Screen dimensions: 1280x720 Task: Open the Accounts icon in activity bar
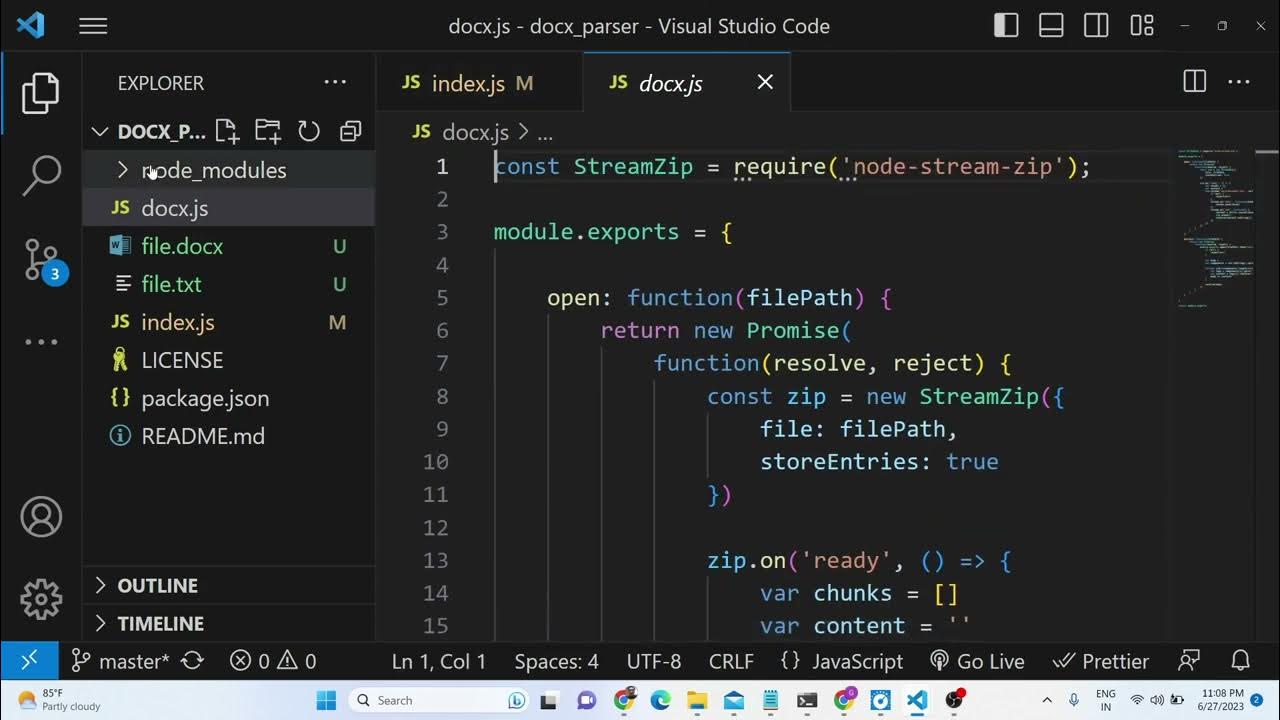click(41, 517)
